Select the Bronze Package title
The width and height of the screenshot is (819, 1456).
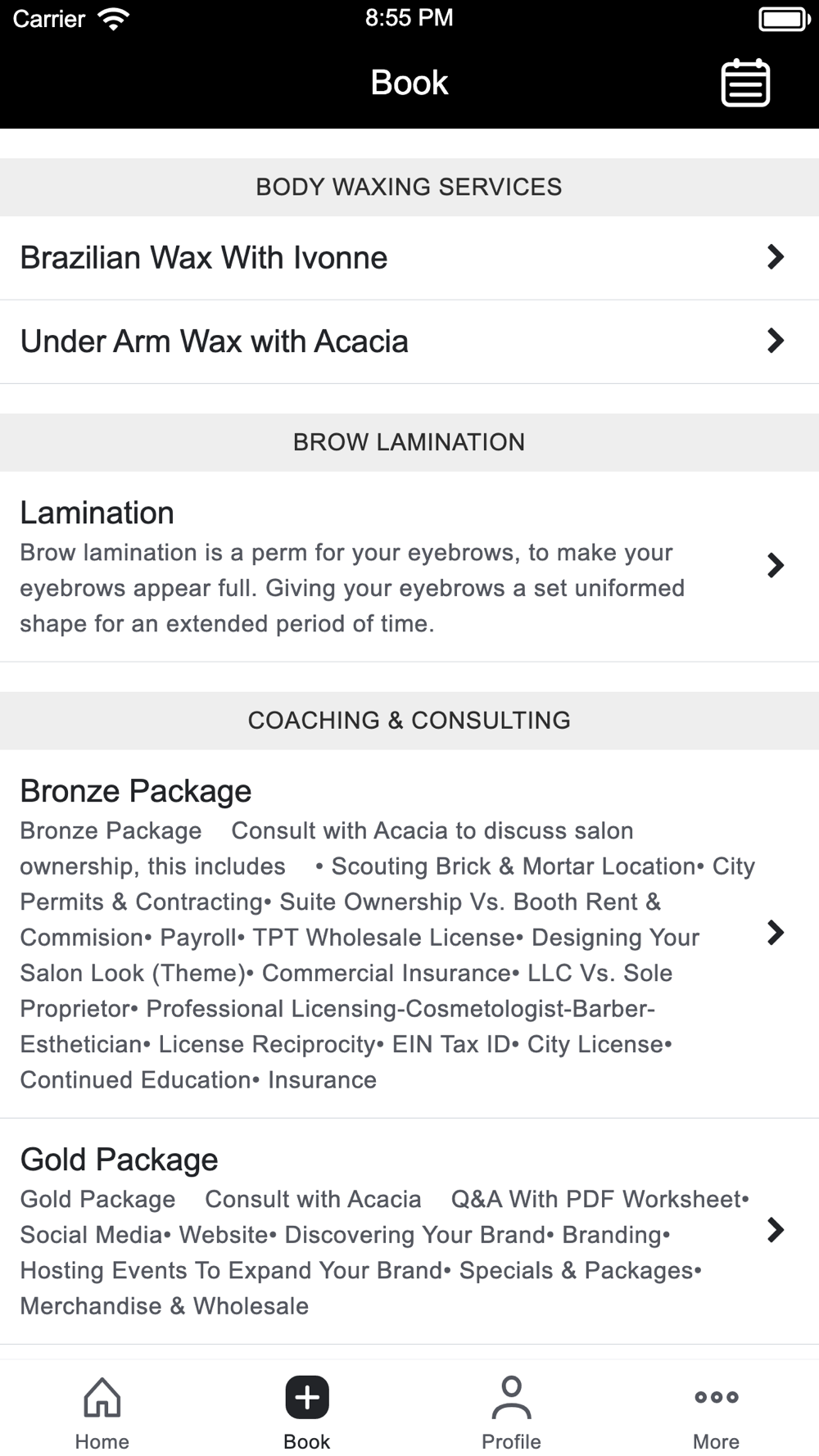pyautogui.click(x=136, y=791)
